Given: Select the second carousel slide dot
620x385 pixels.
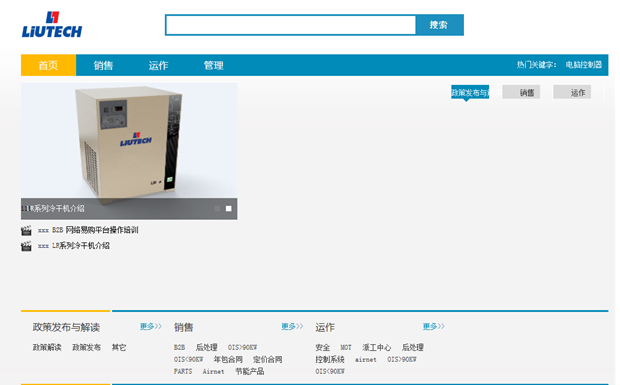Looking at the screenshot, I should point(229,209).
